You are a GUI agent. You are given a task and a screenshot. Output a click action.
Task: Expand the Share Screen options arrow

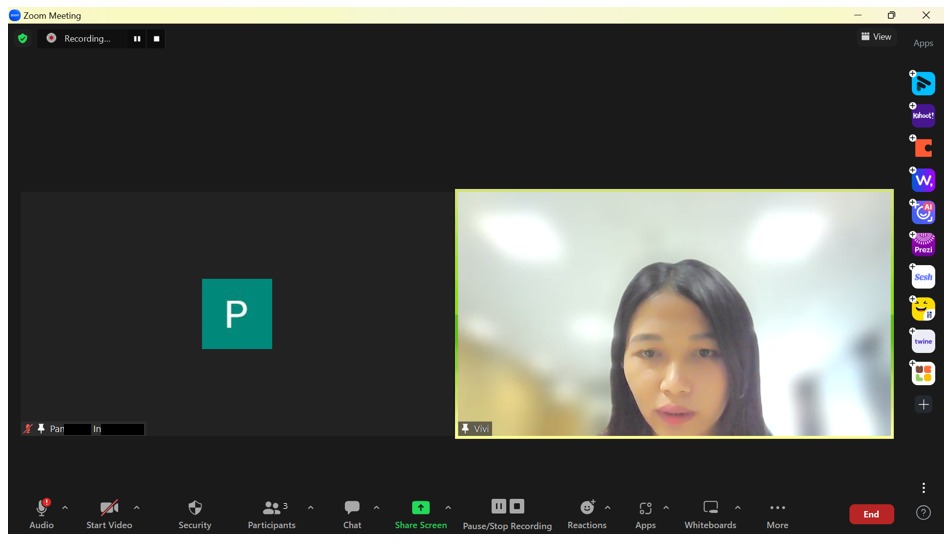pyautogui.click(x=448, y=508)
